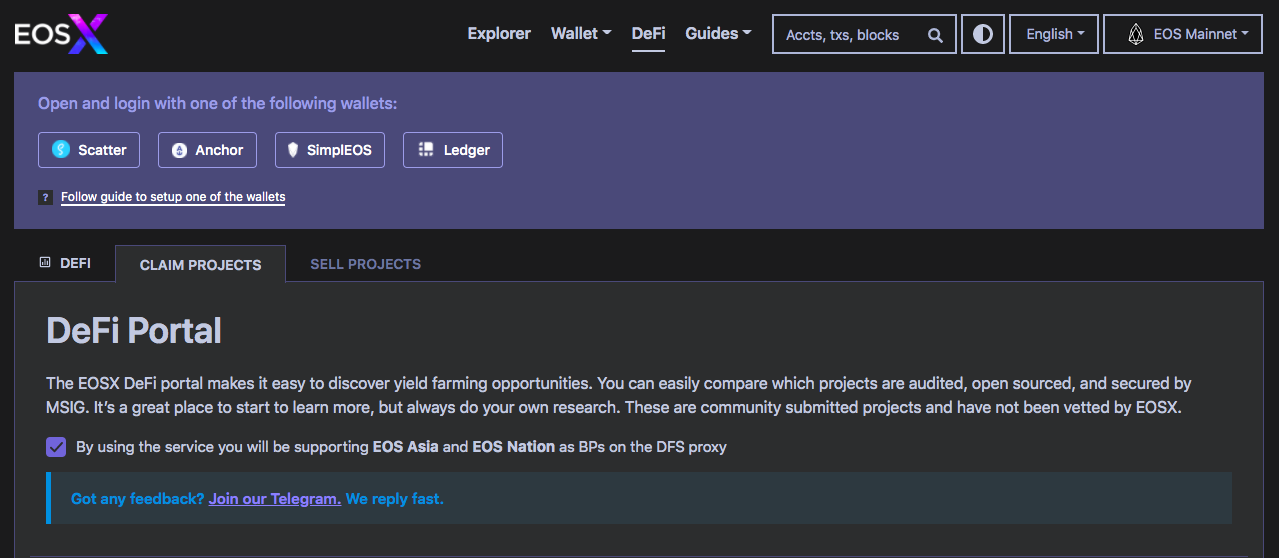Click the Ledger wallet icon
The image size is (1279, 558).
pos(425,149)
